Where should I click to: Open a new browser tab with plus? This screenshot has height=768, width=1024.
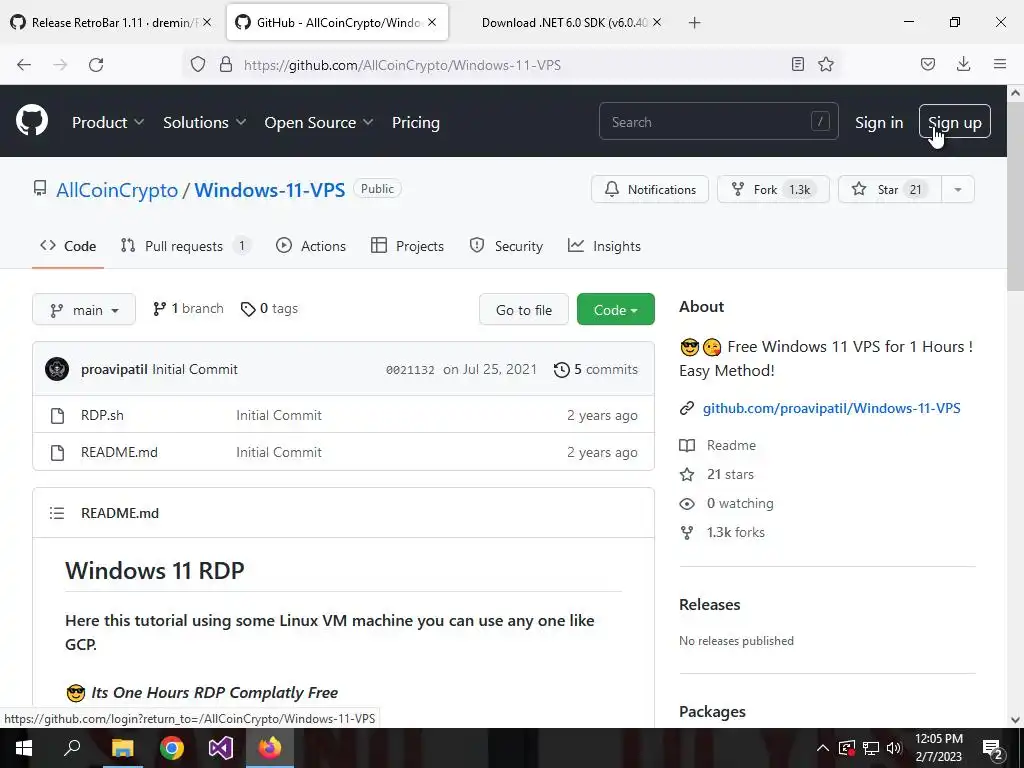pyautogui.click(x=695, y=23)
